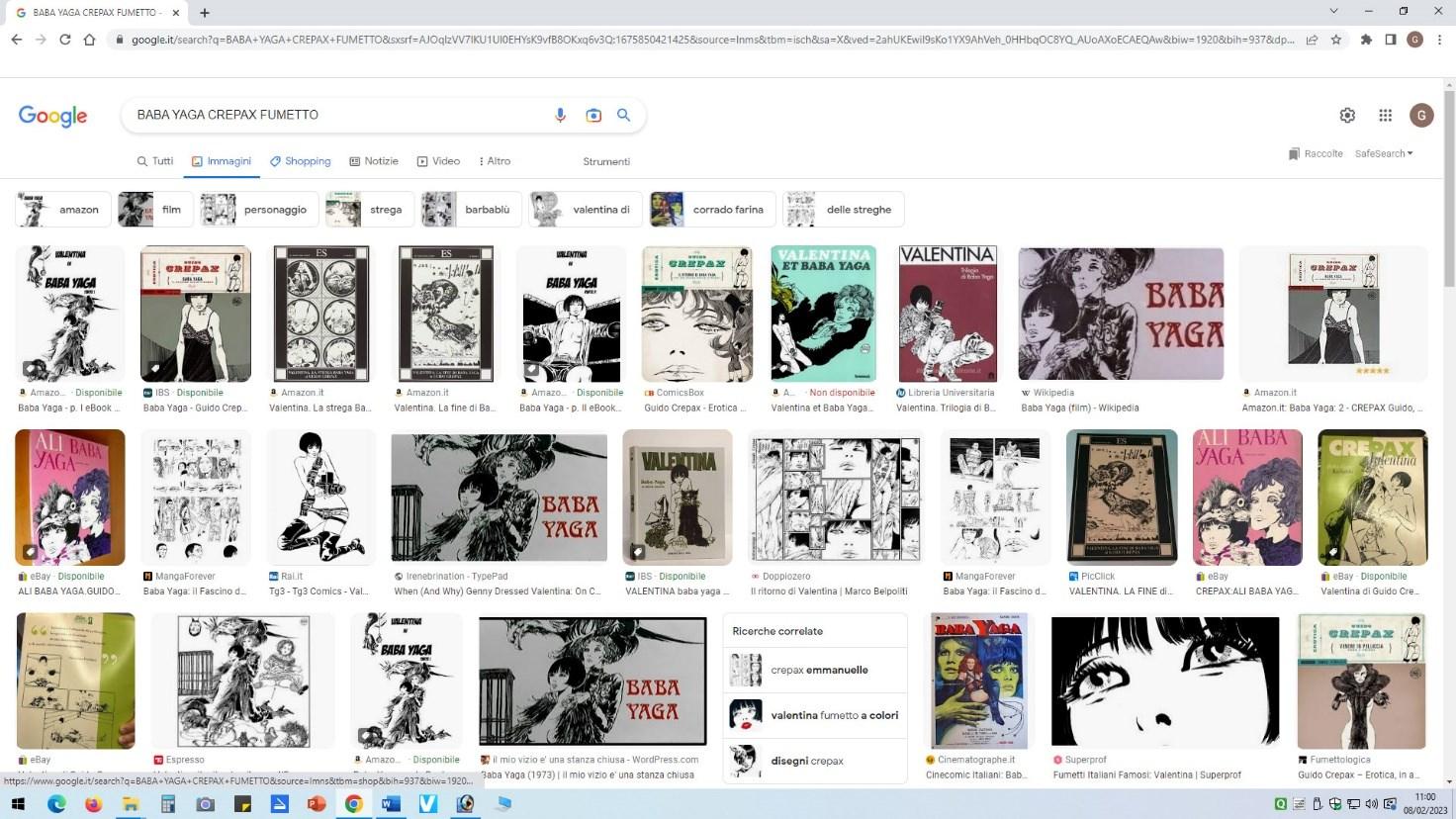Open the Baba Yaga (film) Wikipedia thumbnail
This screenshot has width=1456, height=819.
pos(1121,314)
